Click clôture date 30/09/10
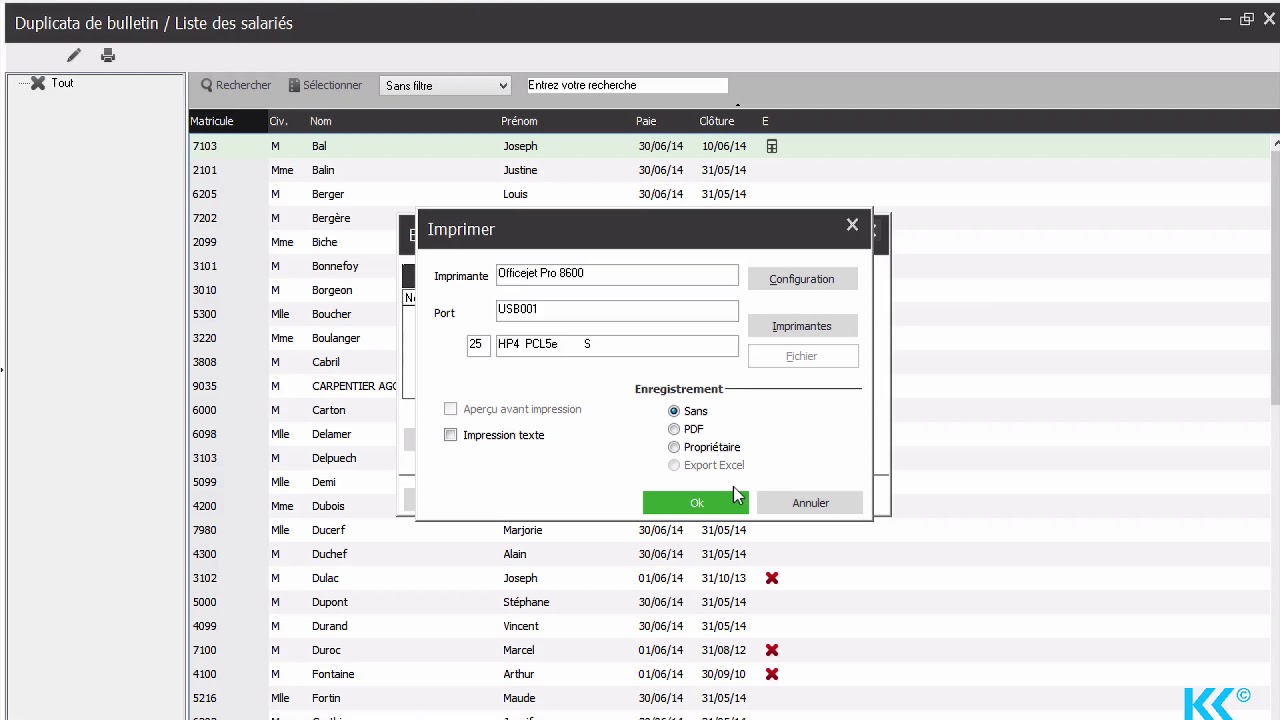The width and height of the screenshot is (1280, 720). click(x=724, y=674)
